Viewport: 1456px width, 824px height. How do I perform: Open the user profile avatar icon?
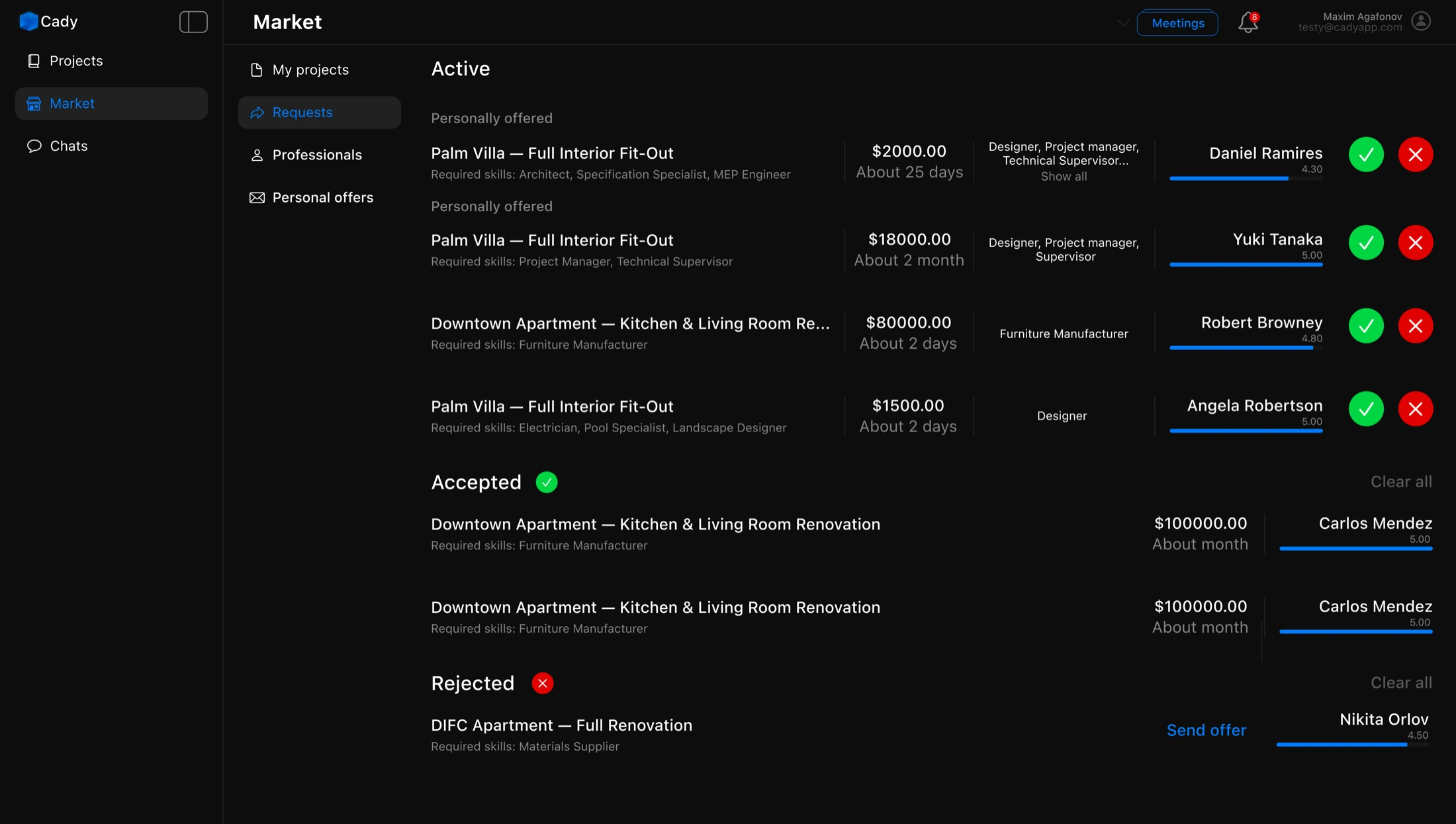tap(1421, 21)
